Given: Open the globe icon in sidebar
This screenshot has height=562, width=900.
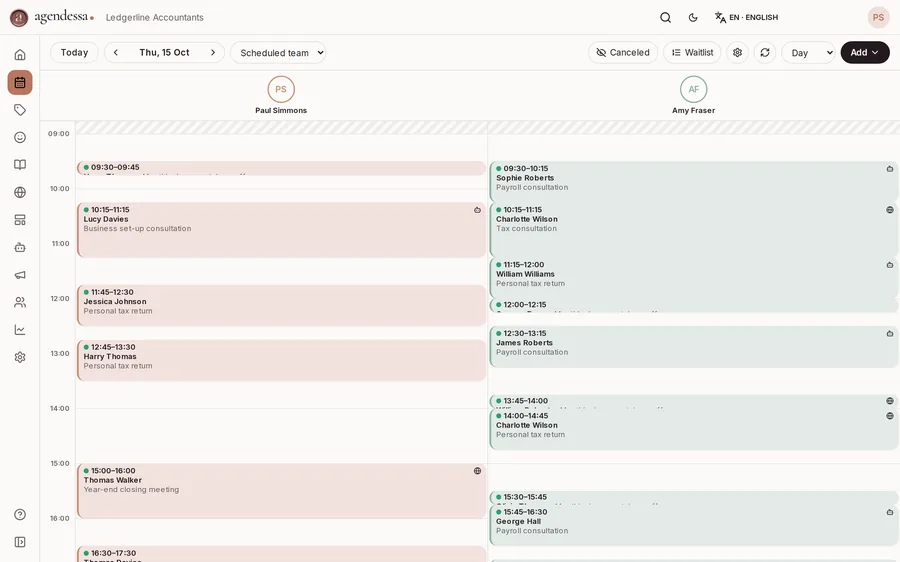Looking at the screenshot, I should tap(20, 192).
